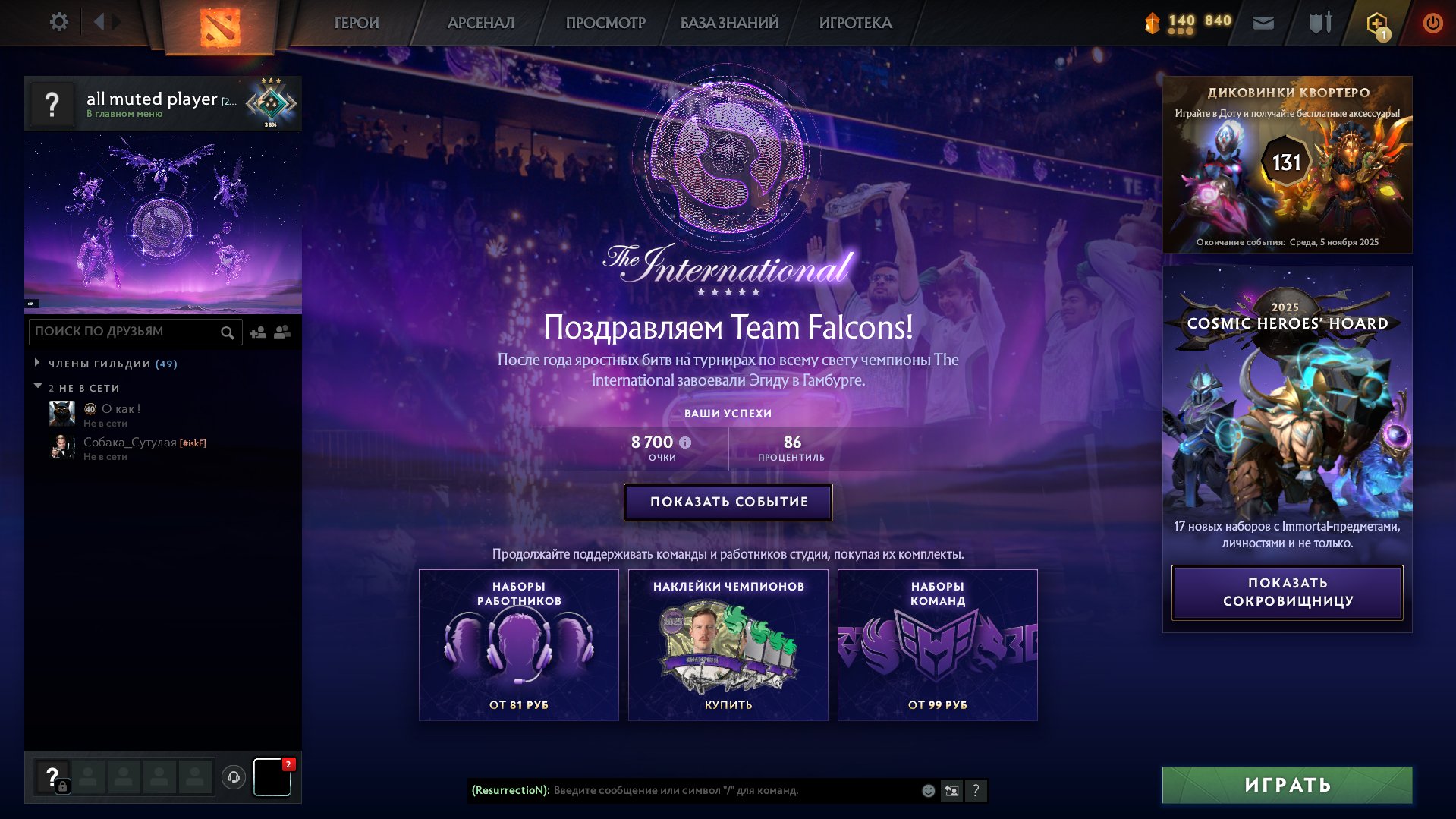Click Показать событие button
The width and height of the screenshot is (1456, 819).
pos(728,502)
